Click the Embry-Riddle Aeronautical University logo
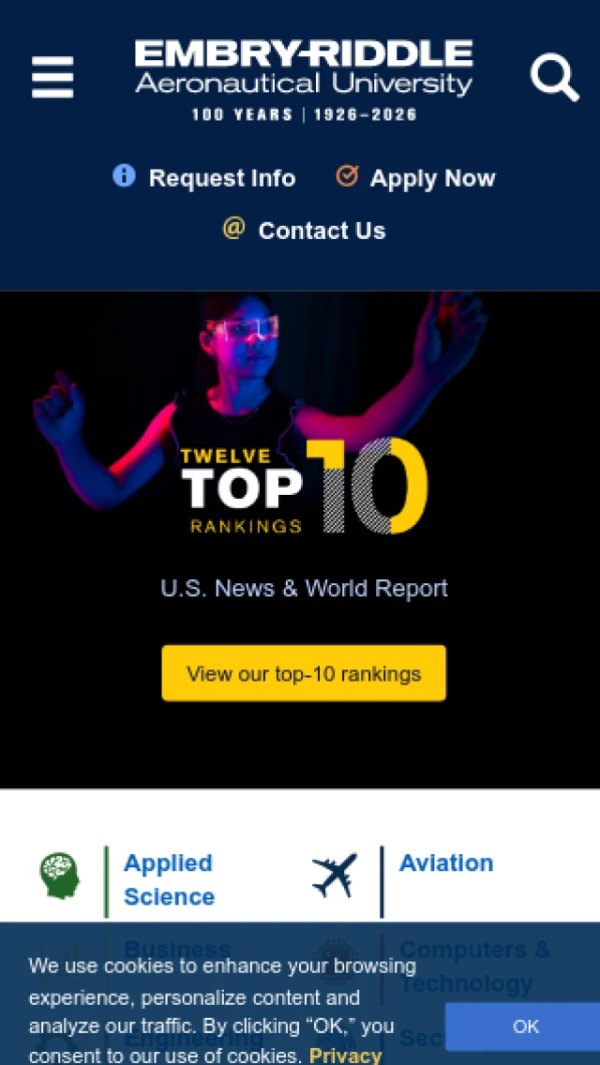This screenshot has width=600, height=1065. [x=304, y=79]
